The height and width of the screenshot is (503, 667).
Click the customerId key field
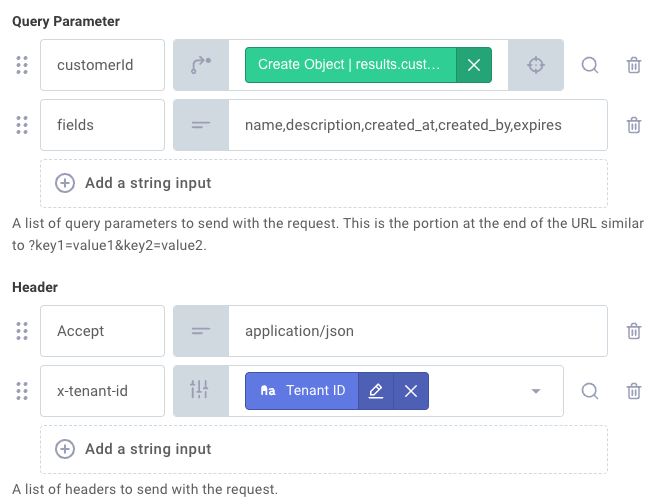pyautogui.click(x=103, y=65)
